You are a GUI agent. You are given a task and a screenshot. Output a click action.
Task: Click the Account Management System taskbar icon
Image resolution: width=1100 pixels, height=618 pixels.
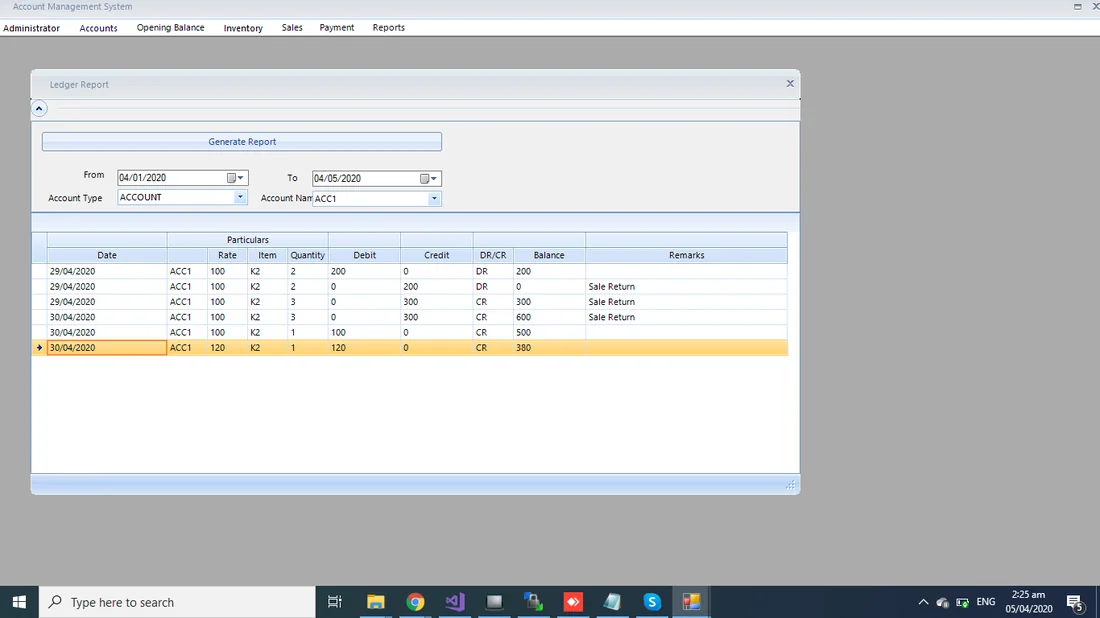tap(691, 602)
